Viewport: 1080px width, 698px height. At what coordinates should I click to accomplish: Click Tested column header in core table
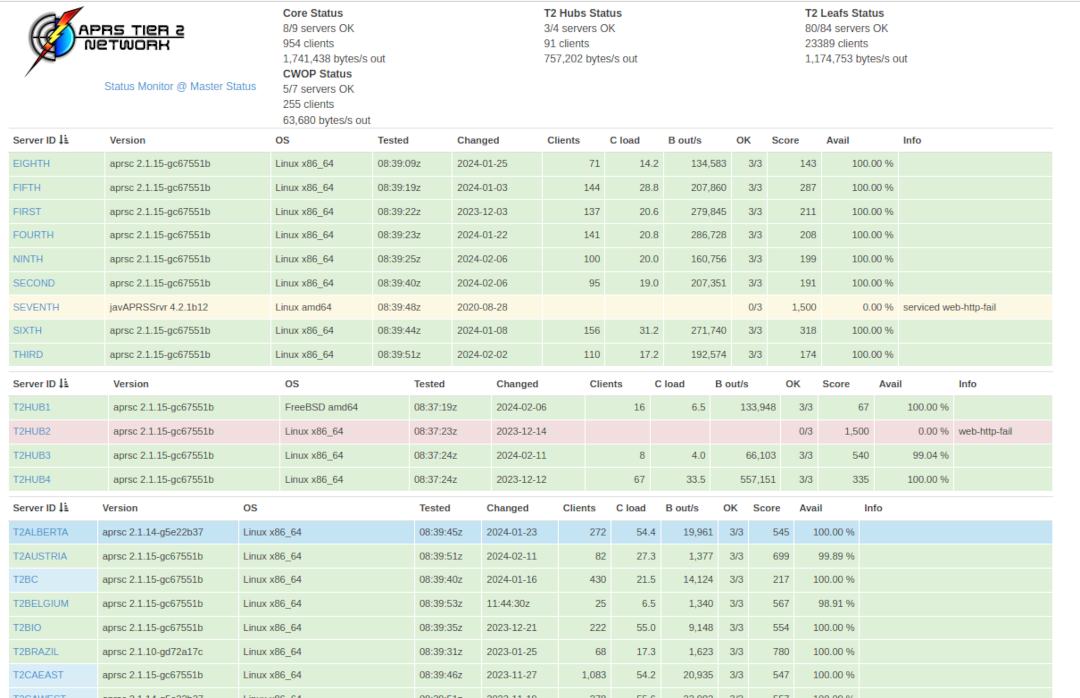point(393,140)
